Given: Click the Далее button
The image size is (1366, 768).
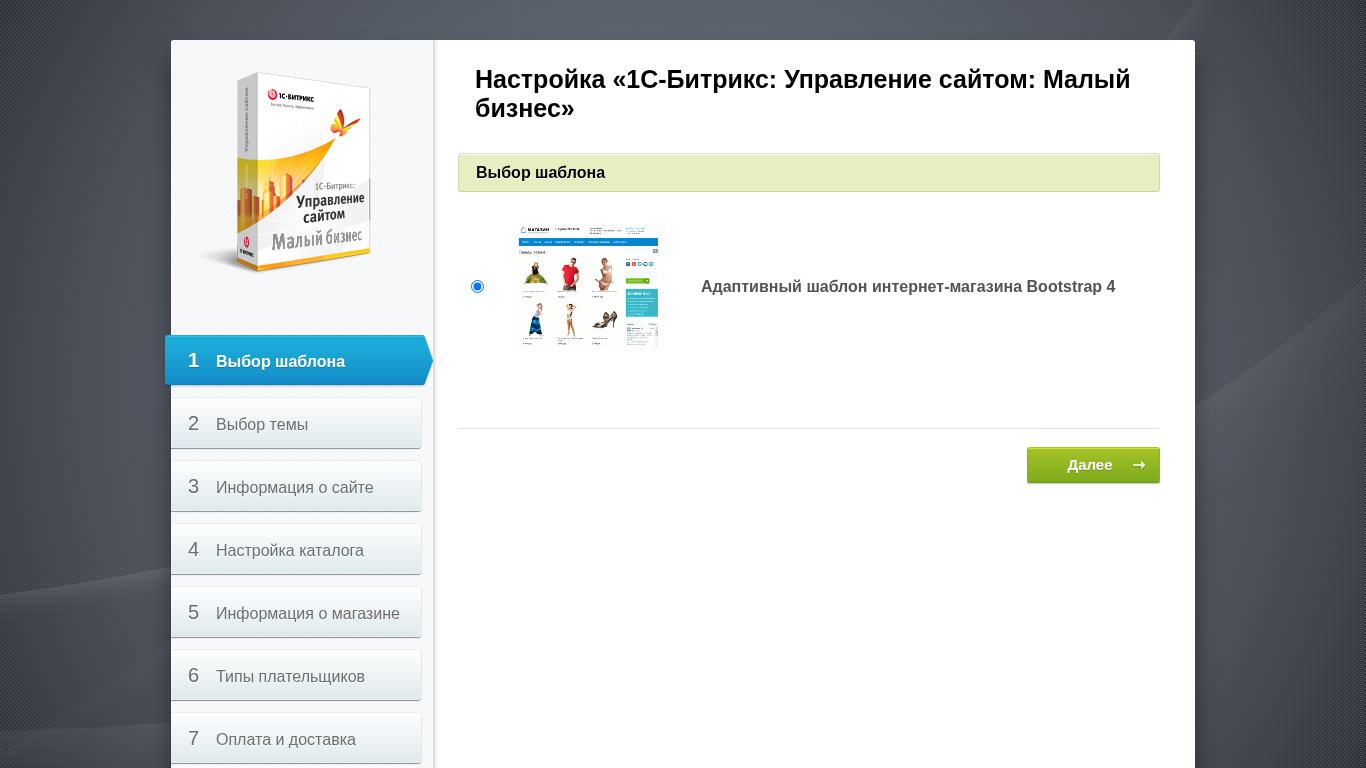Looking at the screenshot, I should pos(1093,465).
